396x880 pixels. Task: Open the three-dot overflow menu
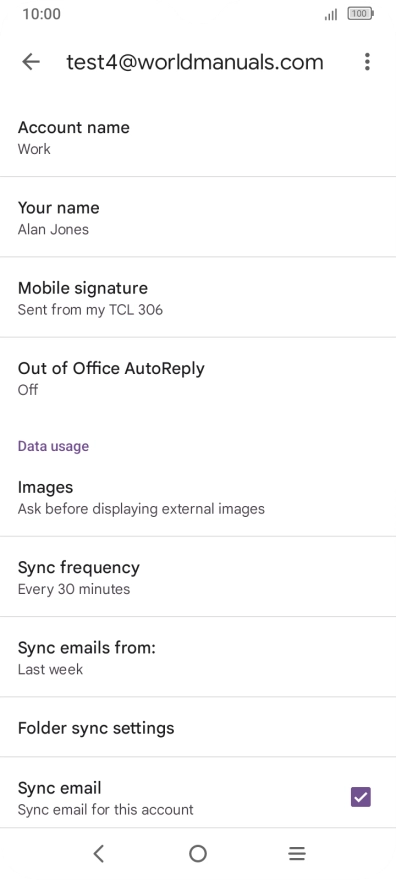(367, 62)
